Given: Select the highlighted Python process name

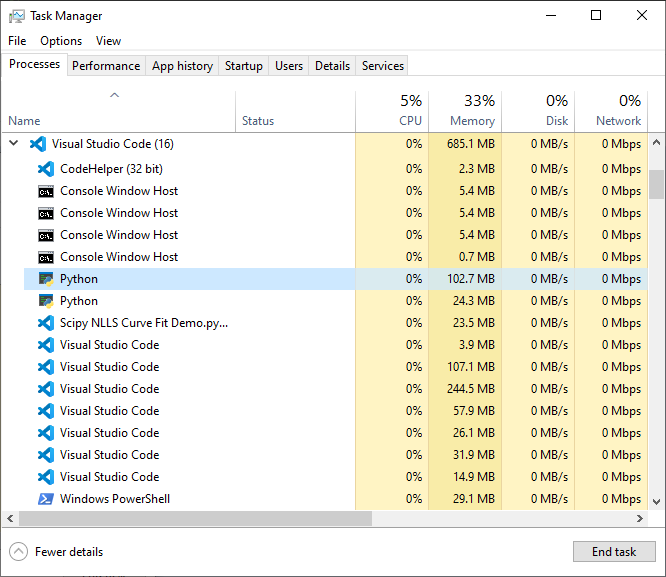Looking at the screenshot, I should (x=79, y=279).
